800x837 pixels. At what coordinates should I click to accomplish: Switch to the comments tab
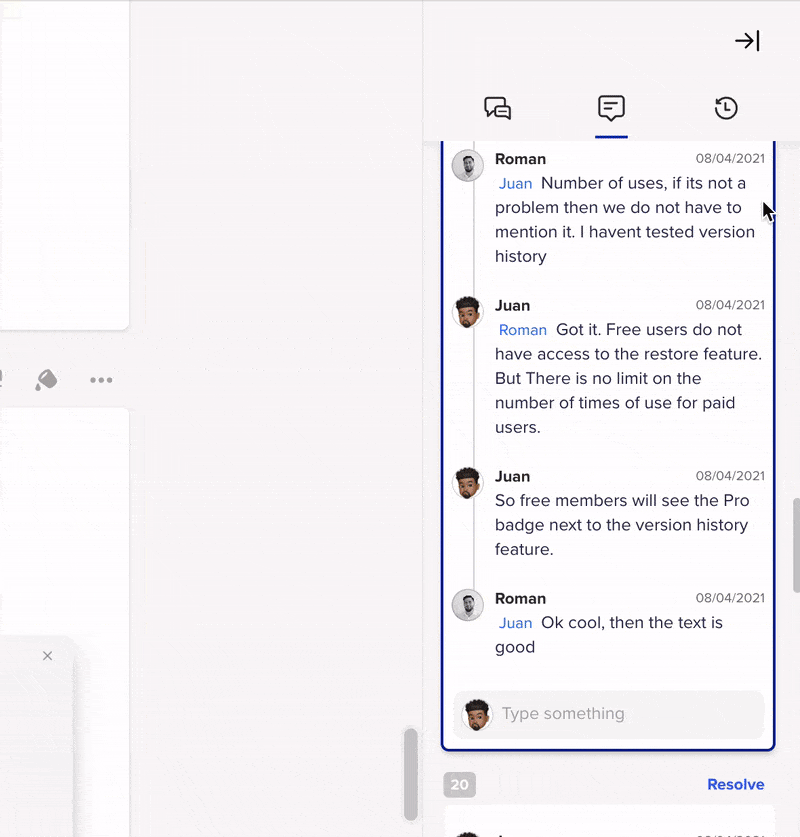click(611, 108)
